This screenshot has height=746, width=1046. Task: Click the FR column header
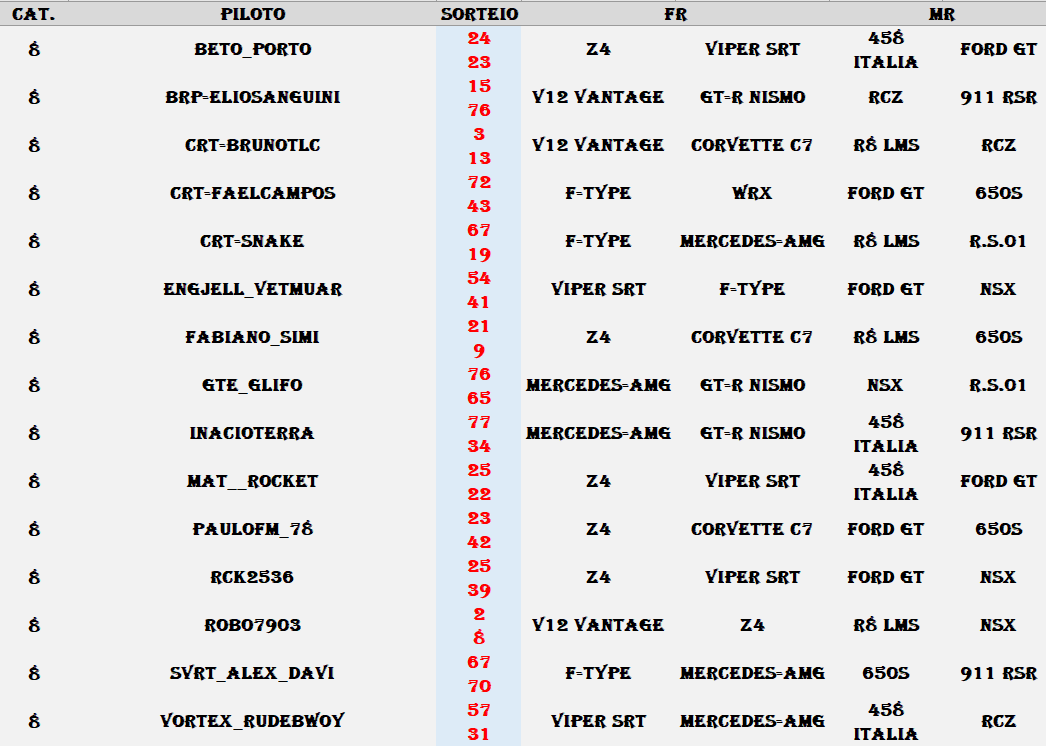pos(675,14)
